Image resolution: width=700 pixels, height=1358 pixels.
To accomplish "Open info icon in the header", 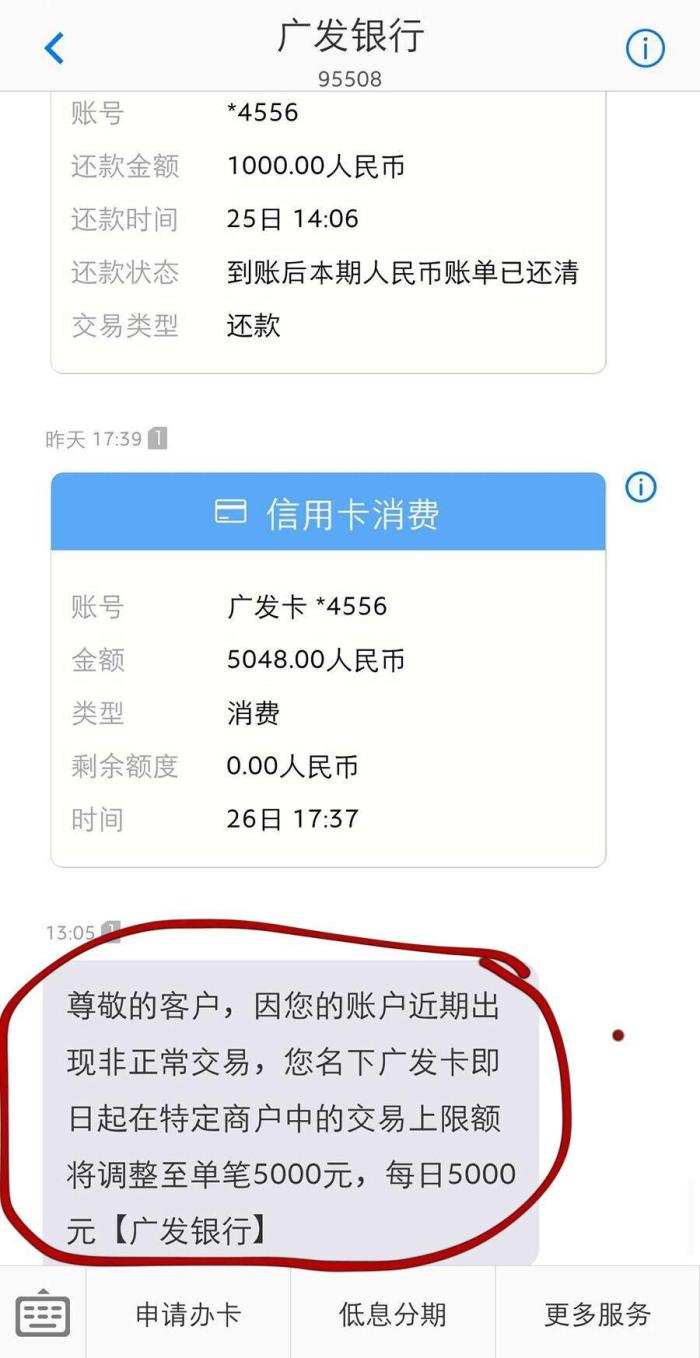I will [x=645, y=47].
